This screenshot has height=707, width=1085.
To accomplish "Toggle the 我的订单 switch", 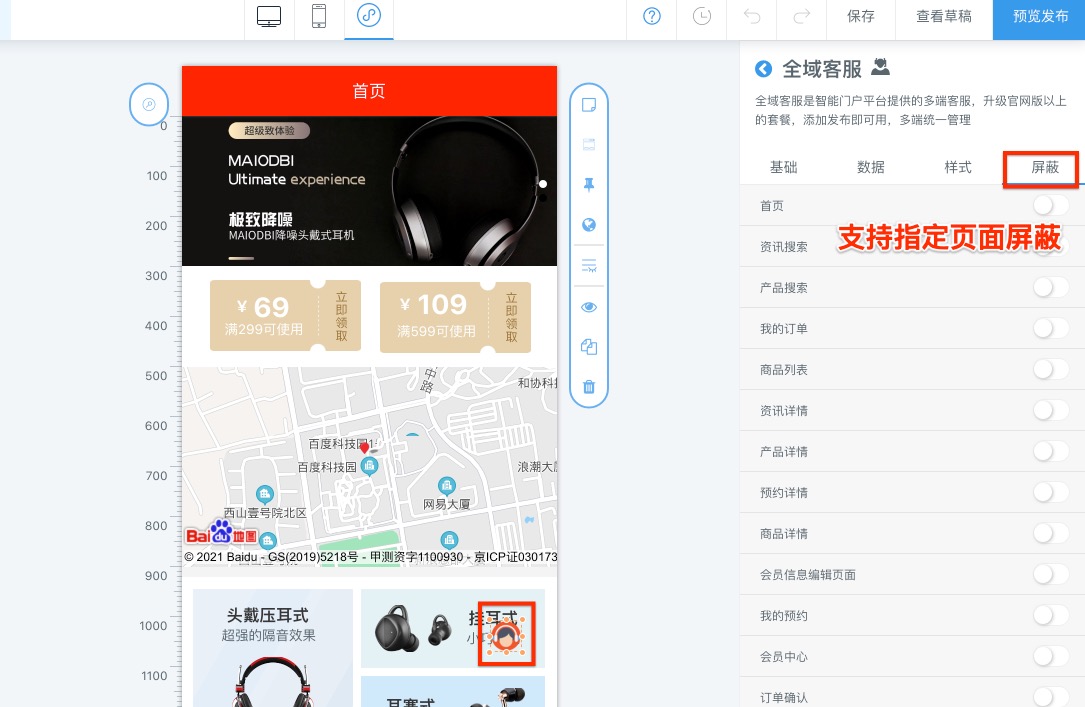I will pyautogui.click(x=1050, y=329).
